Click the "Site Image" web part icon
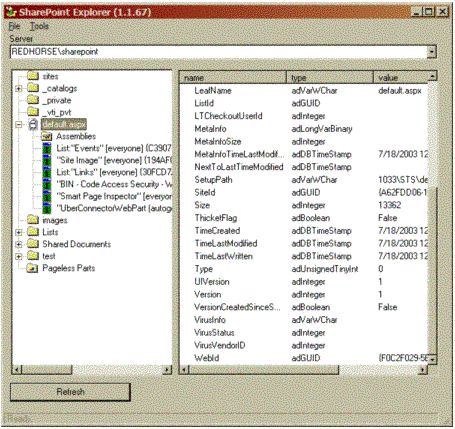The image size is (455, 429). pyautogui.click(x=47, y=160)
